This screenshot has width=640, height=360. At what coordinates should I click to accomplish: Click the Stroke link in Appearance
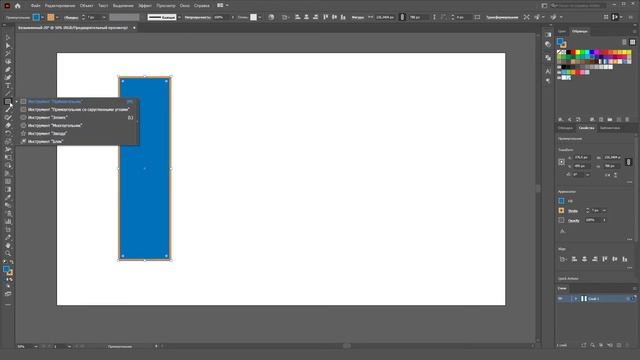[573, 211]
